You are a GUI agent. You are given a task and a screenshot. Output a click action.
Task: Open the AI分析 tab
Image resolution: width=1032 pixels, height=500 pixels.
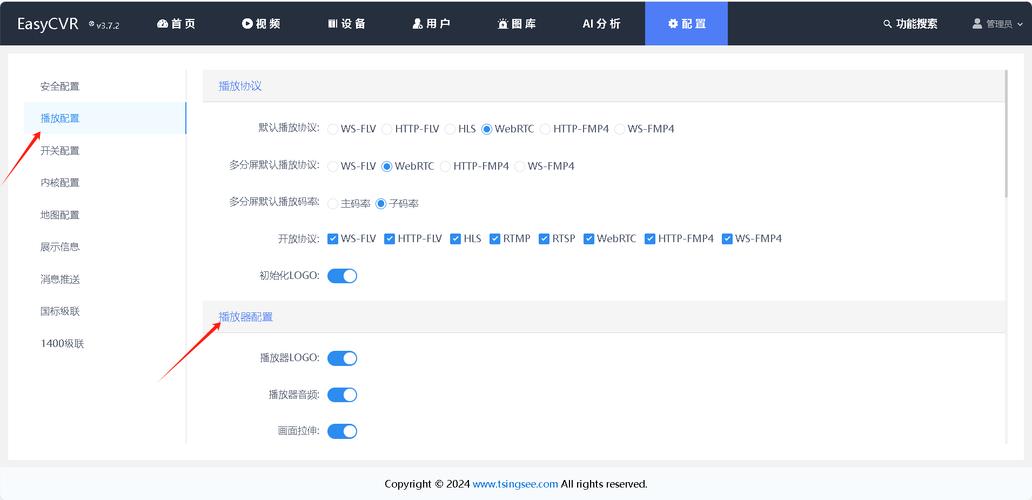click(602, 24)
